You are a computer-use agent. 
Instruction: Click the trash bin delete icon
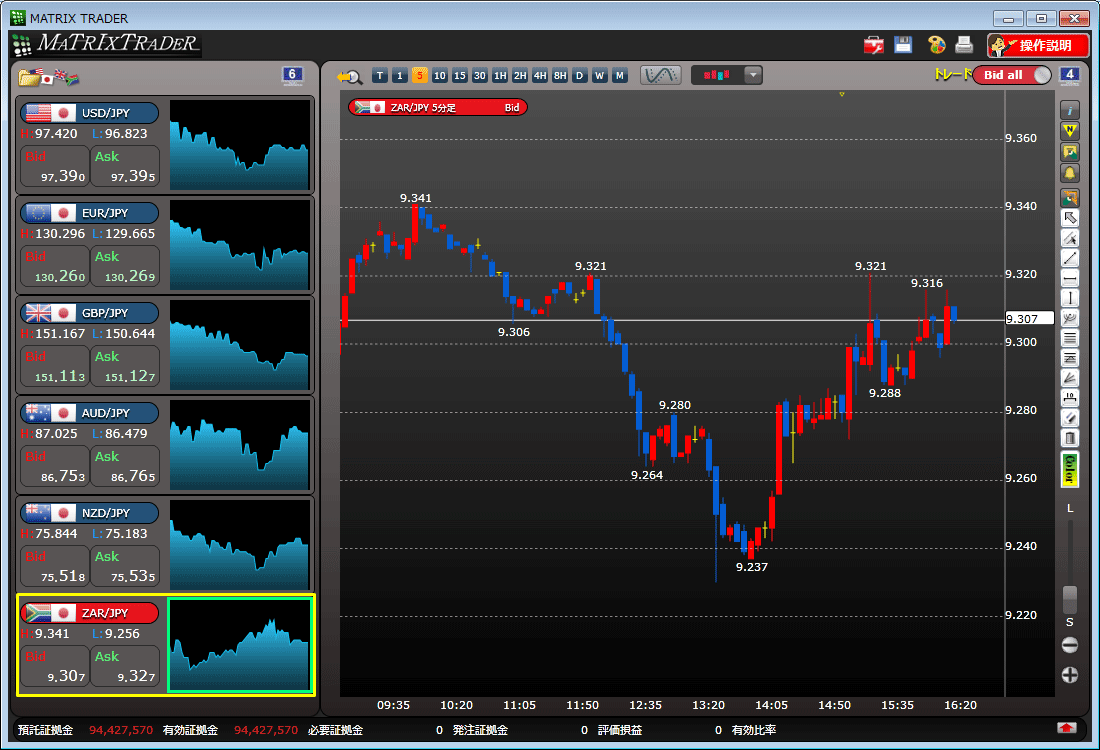click(x=1069, y=438)
